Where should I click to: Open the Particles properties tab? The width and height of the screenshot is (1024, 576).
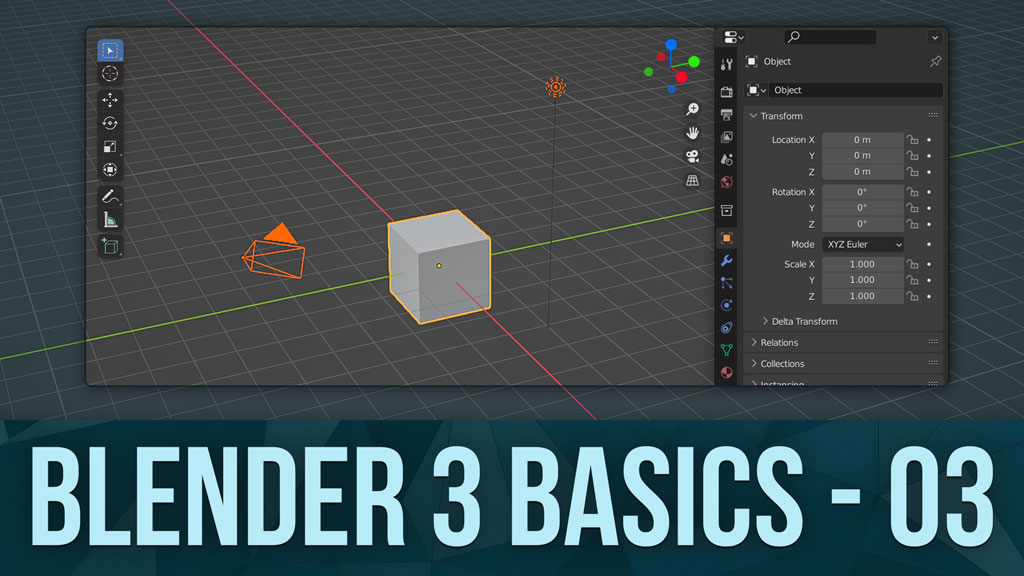coord(727,283)
